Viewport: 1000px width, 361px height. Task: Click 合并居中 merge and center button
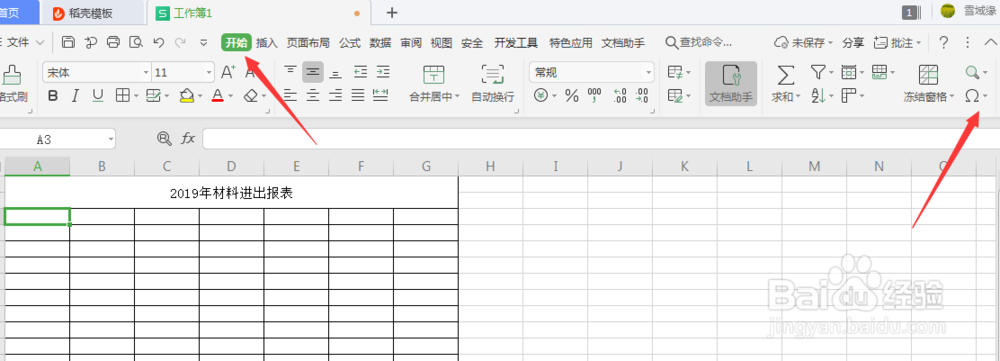tap(434, 84)
